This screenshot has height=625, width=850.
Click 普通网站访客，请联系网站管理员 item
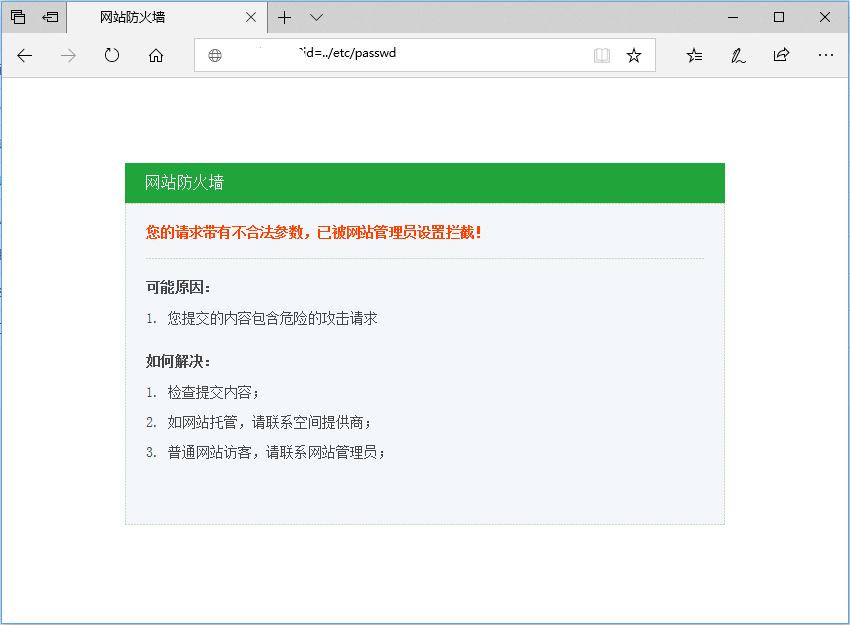coord(276,452)
